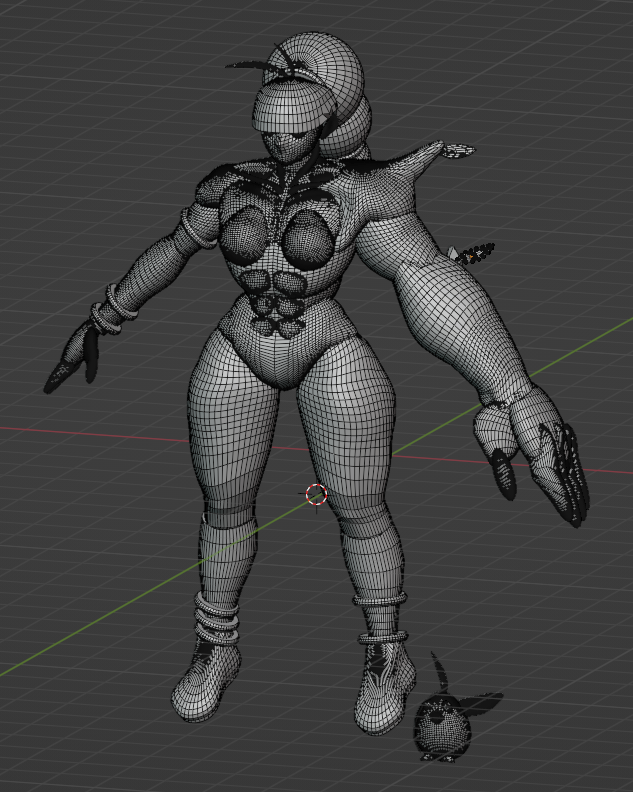Click the character's face mesh

(287, 148)
